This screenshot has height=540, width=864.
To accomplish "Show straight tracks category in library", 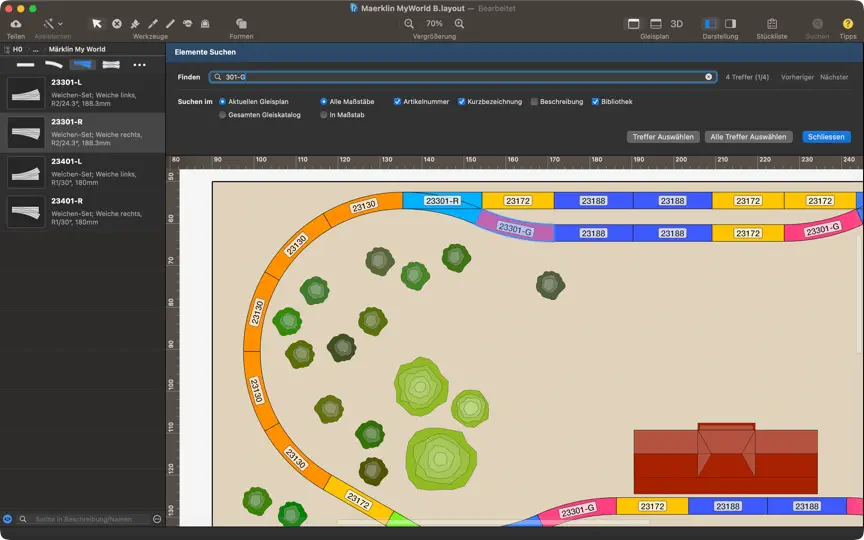I will 25,64.
